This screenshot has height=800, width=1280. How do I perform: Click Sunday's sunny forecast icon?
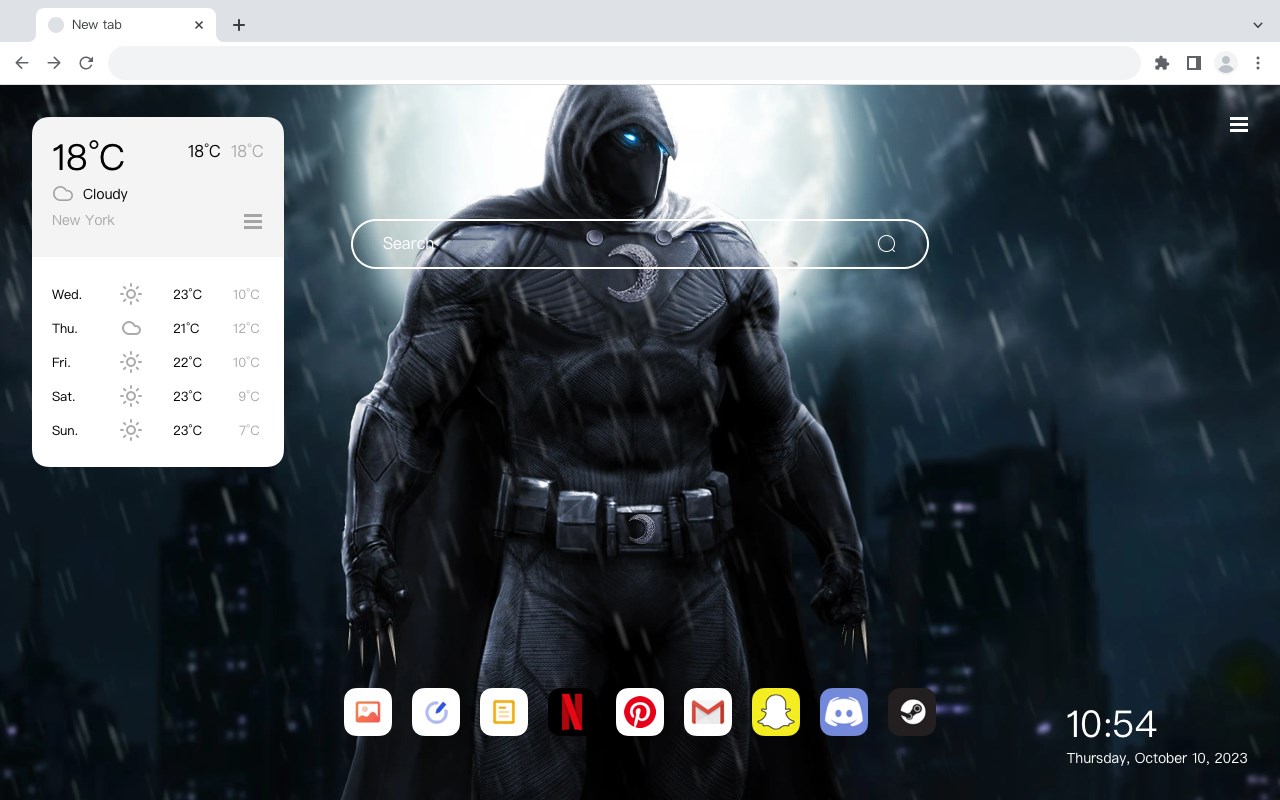(131, 430)
